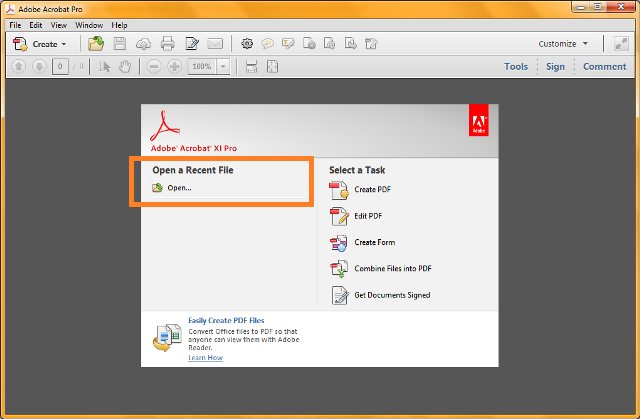This screenshot has height=419, width=640.
Task: Click the page-with-X icon in toolbar
Action: click(x=309, y=43)
